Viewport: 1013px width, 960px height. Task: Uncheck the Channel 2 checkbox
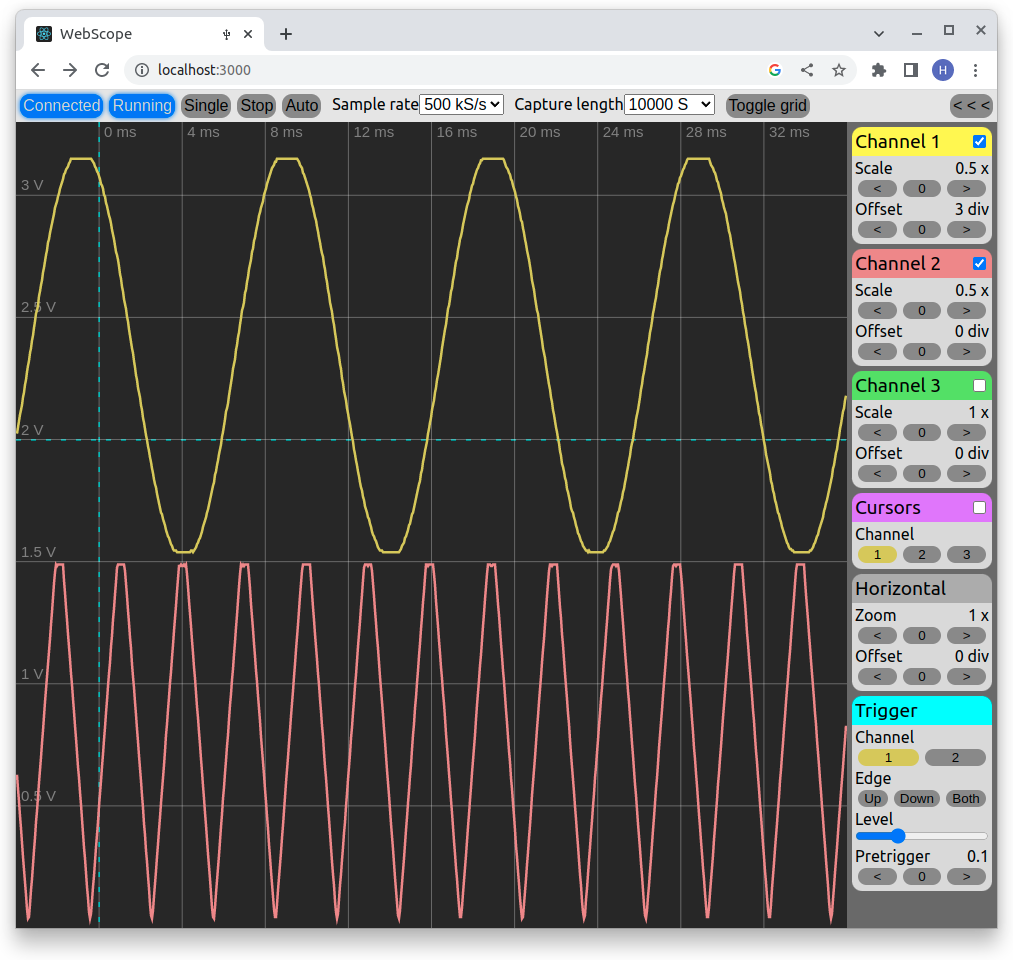pos(979,264)
